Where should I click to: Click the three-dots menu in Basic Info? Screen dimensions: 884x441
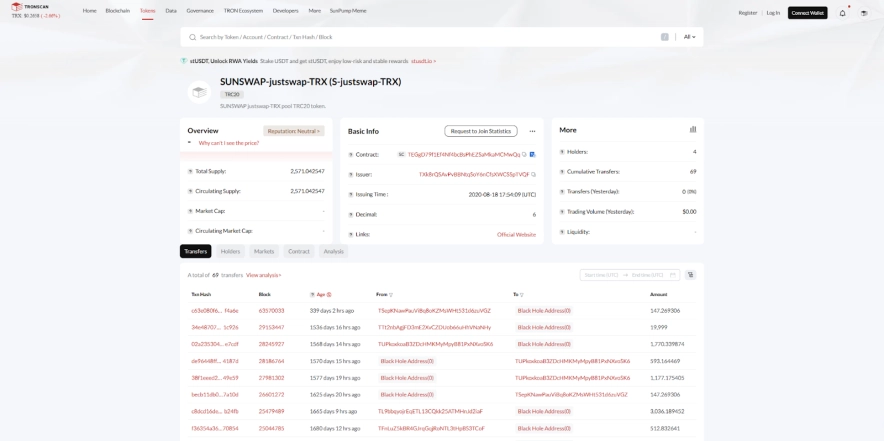click(532, 131)
